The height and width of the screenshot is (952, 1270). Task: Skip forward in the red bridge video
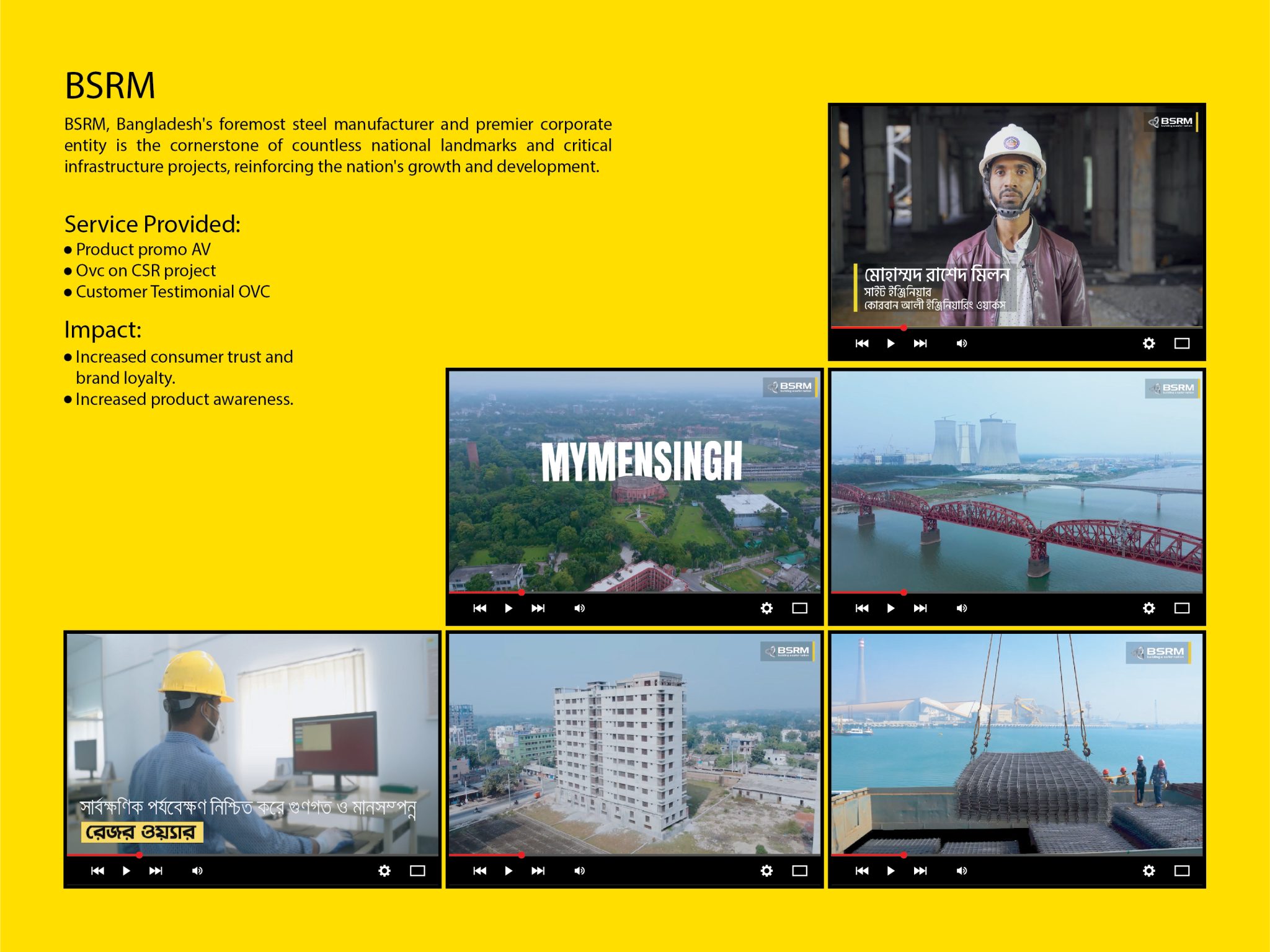[920, 608]
